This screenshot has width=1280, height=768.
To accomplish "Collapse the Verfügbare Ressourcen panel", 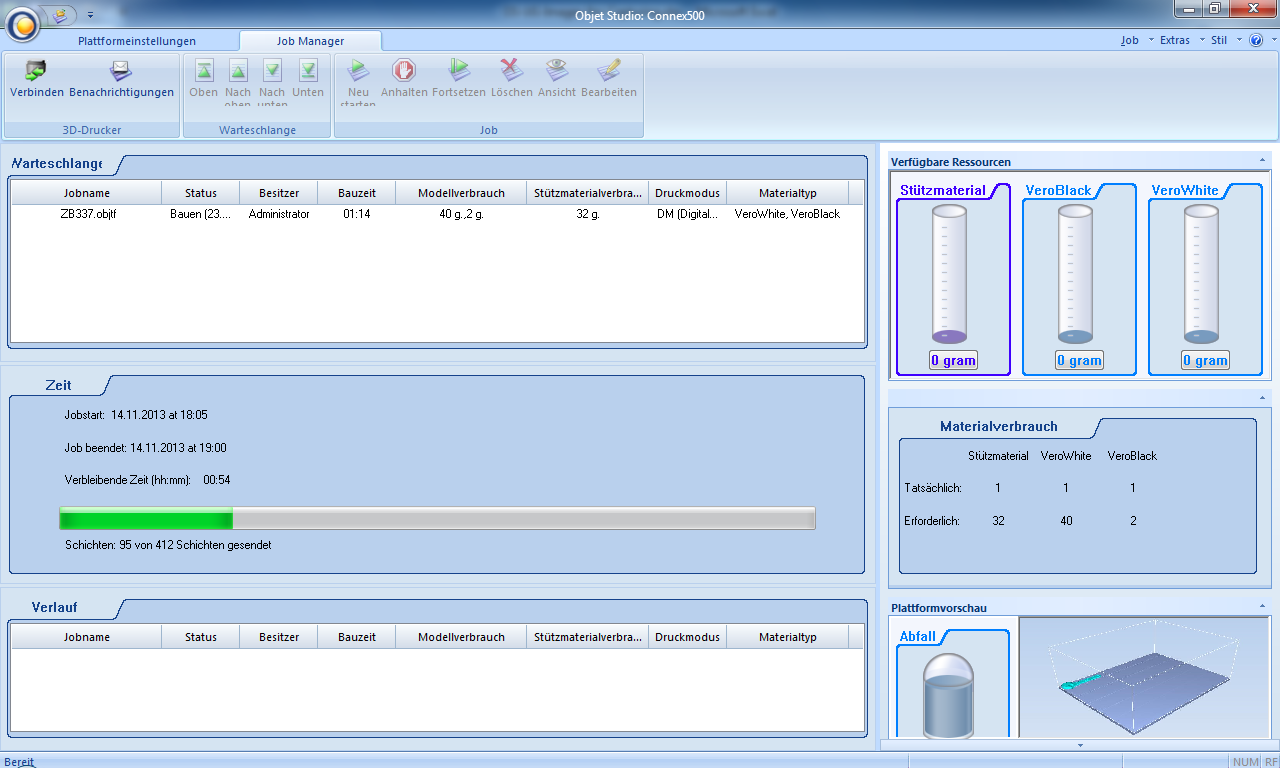I will point(1262,161).
